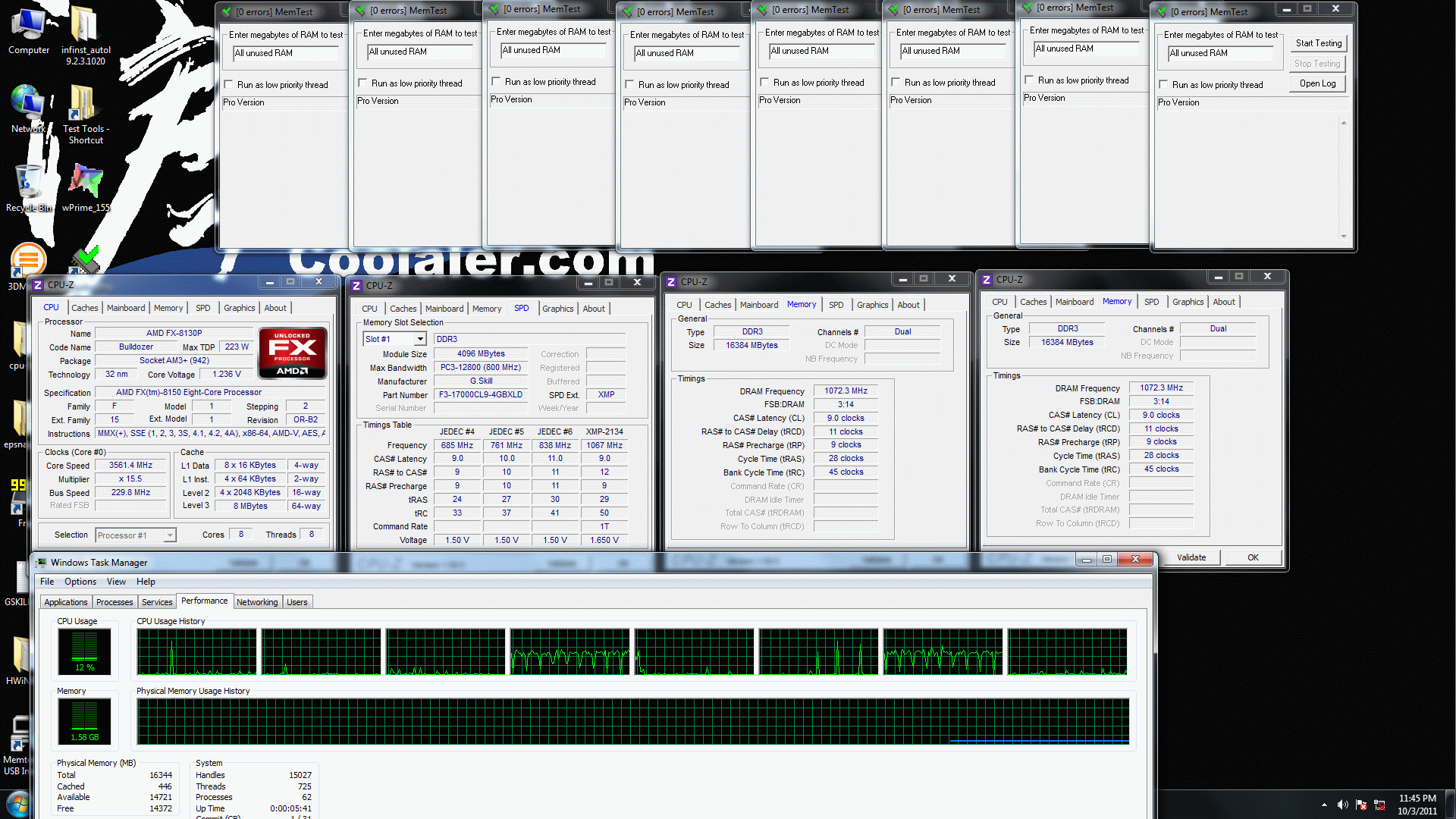Screen dimensions: 1456x819
Task: Open the Processor #1 selection dropdown
Action: pos(170,535)
